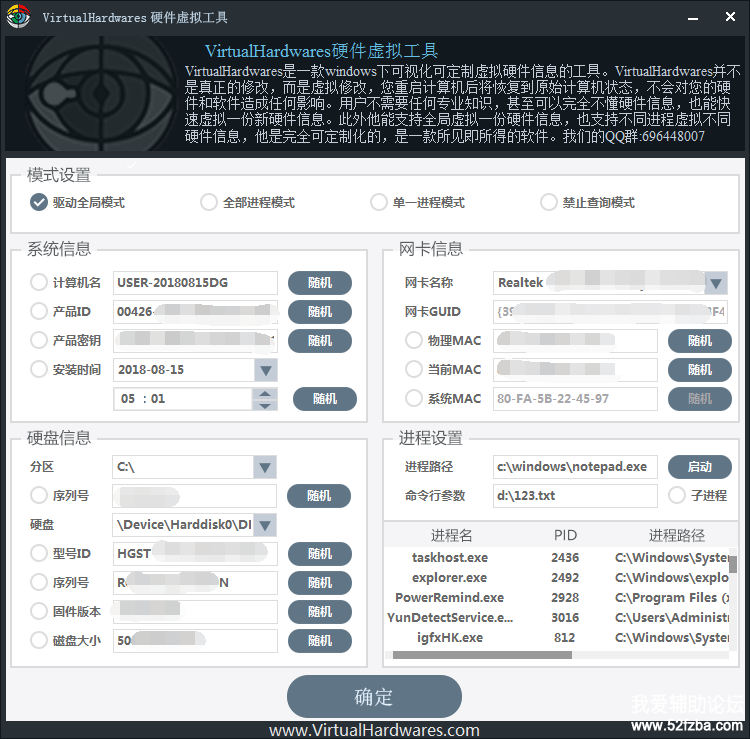Randomize the 物理MAC address
Viewport: 750px width, 739px height.
point(700,341)
